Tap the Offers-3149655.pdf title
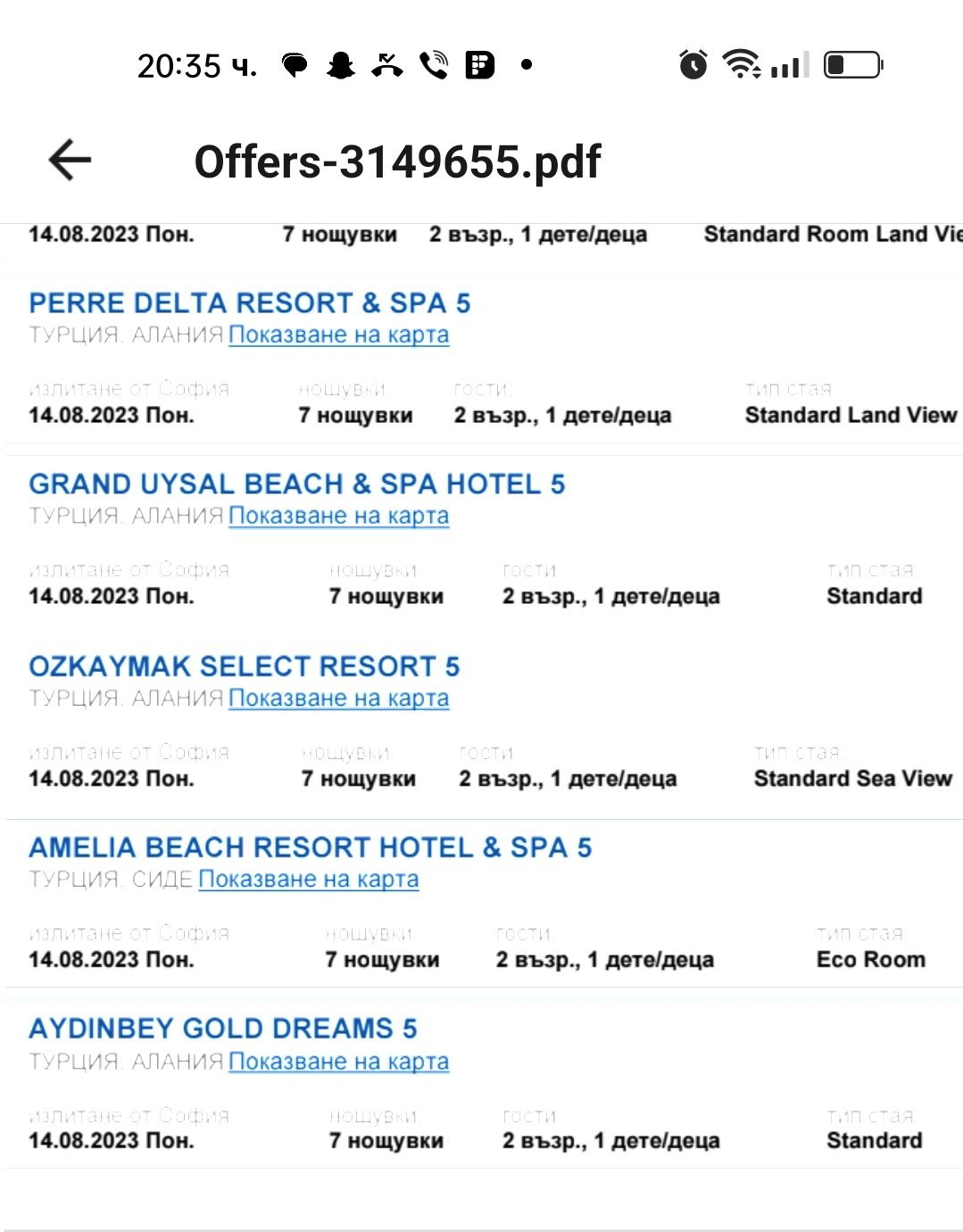The width and height of the screenshot is (963, 1232). [398, 161]
